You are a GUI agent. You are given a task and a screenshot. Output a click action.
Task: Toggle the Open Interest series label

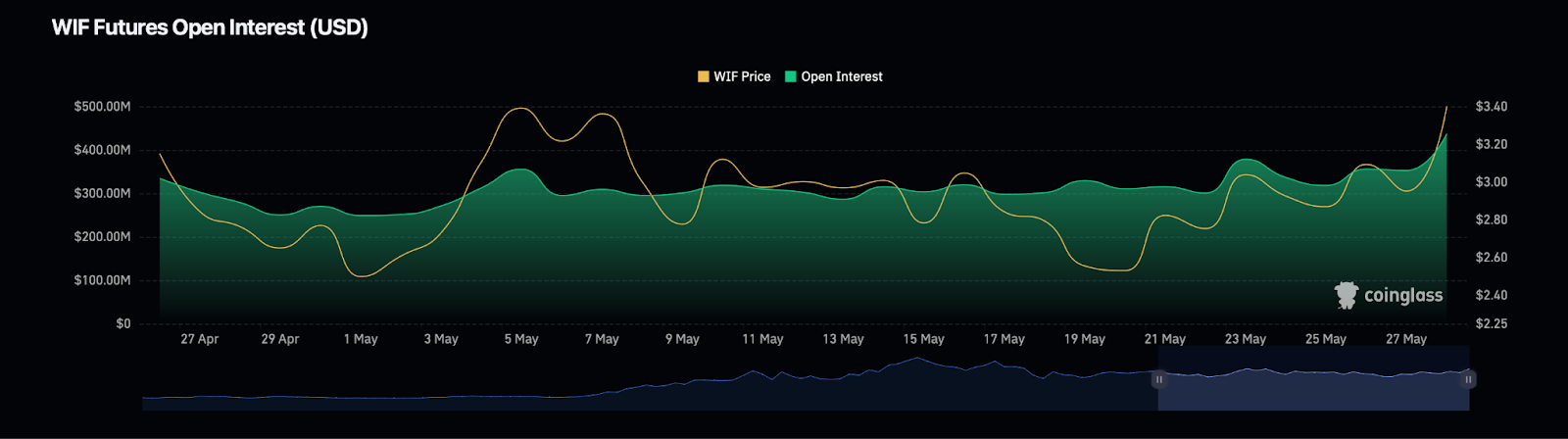coord(841,76)
